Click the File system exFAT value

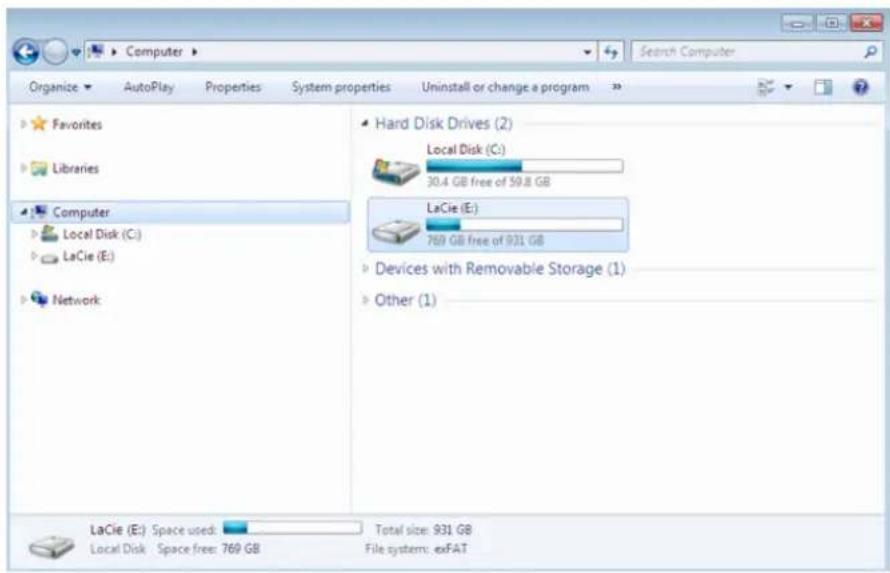[451, 549]
